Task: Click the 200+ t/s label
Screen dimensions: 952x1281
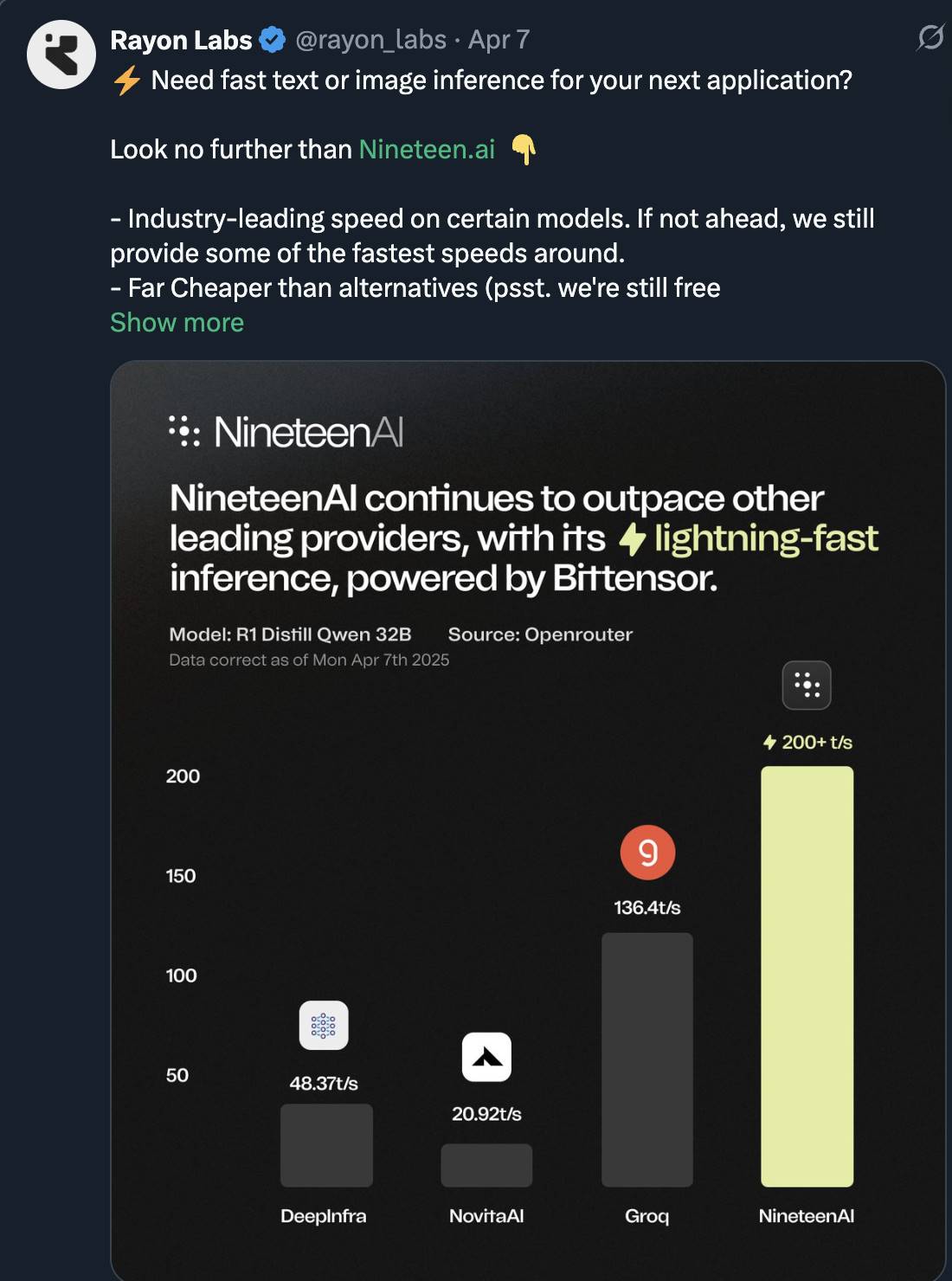Action: pyautogui.click(x=807, y=742)
